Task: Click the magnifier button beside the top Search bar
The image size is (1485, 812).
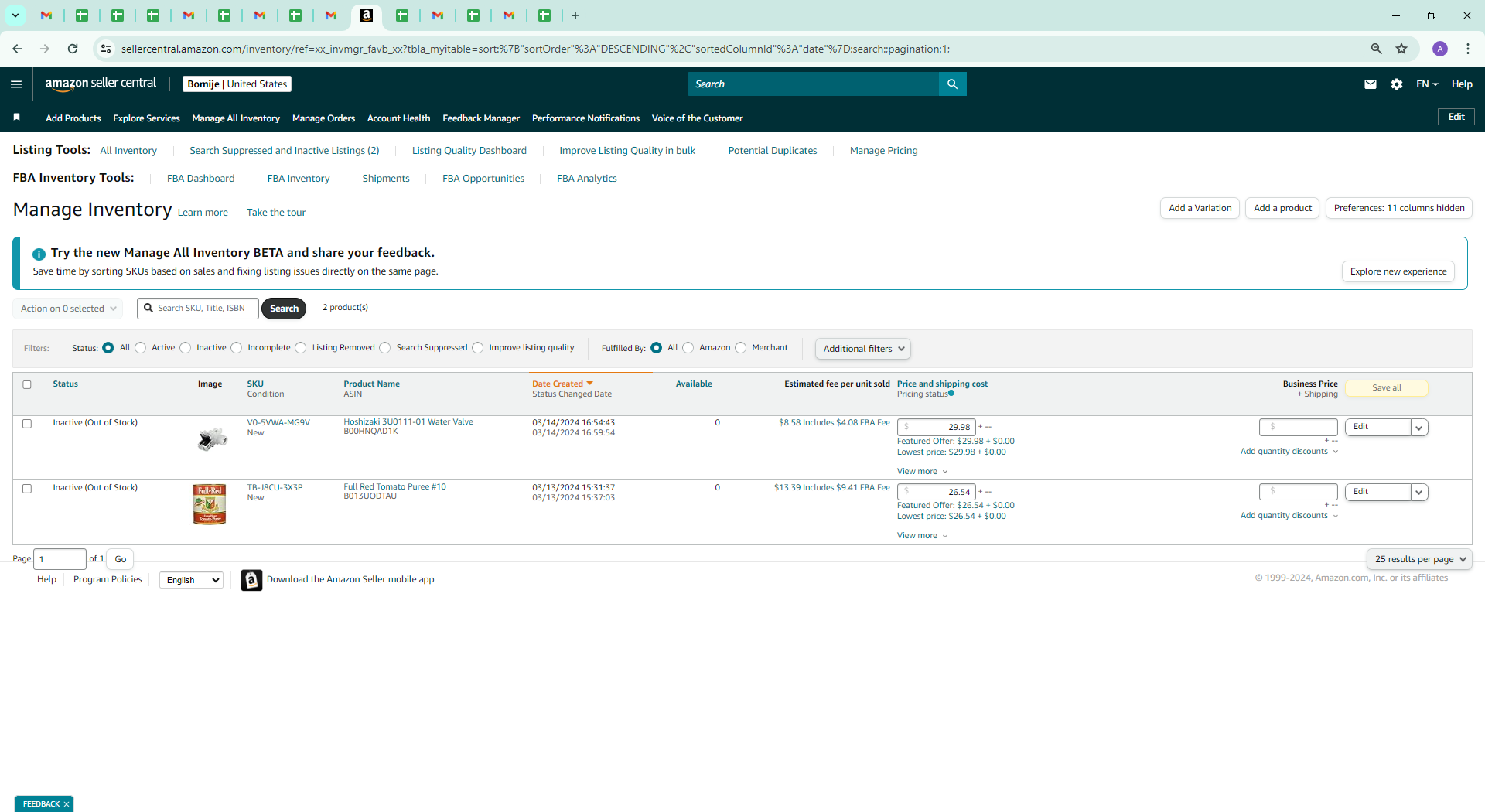Action: (952, 84)
